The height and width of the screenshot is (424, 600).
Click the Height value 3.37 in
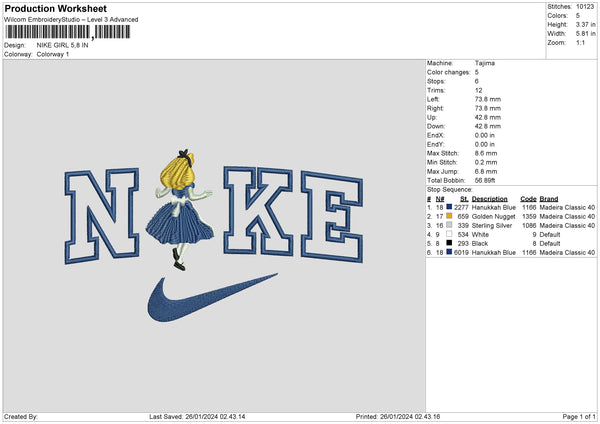pyautogui.click(x=585, y=24)
